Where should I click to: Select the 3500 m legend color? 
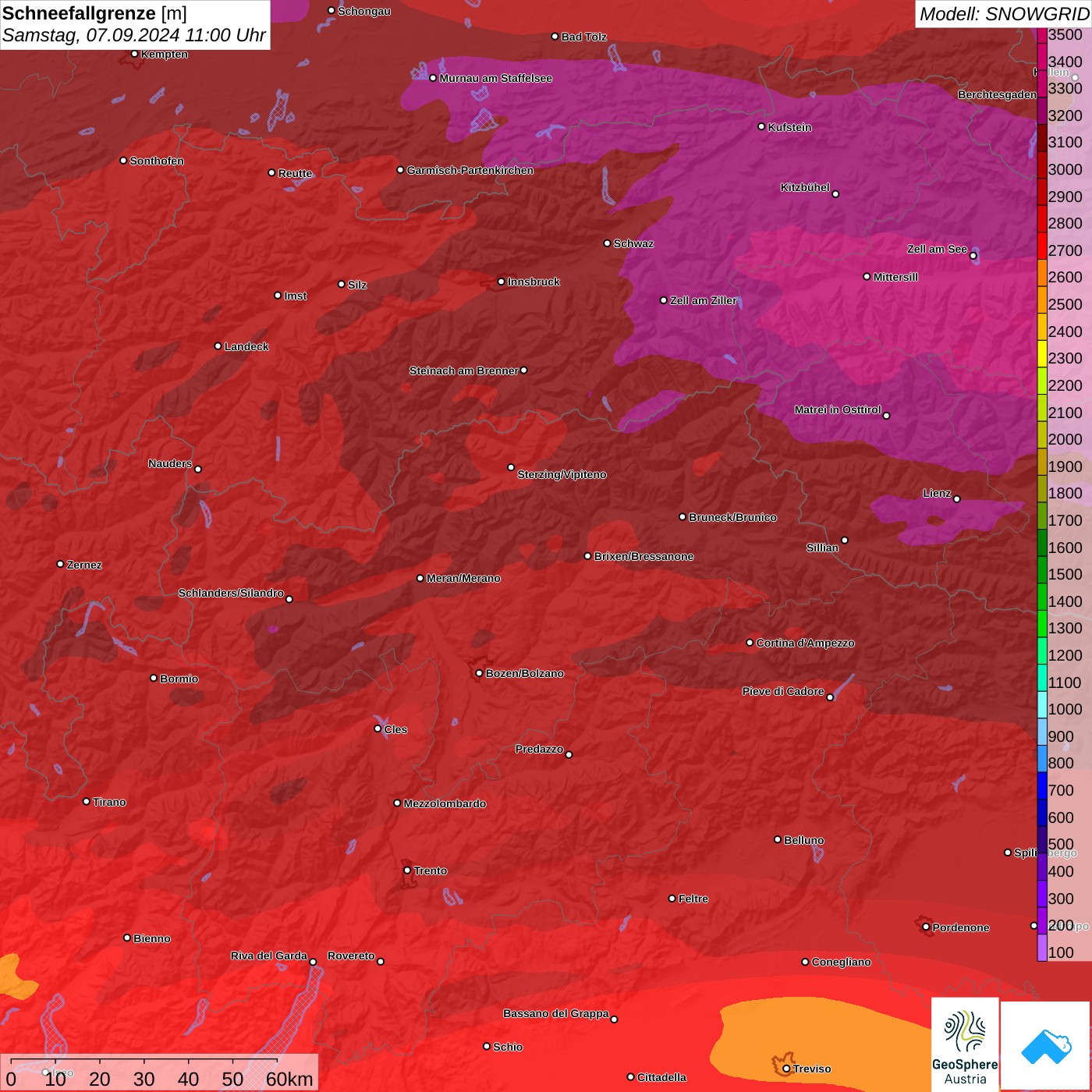pos(1041,35)
